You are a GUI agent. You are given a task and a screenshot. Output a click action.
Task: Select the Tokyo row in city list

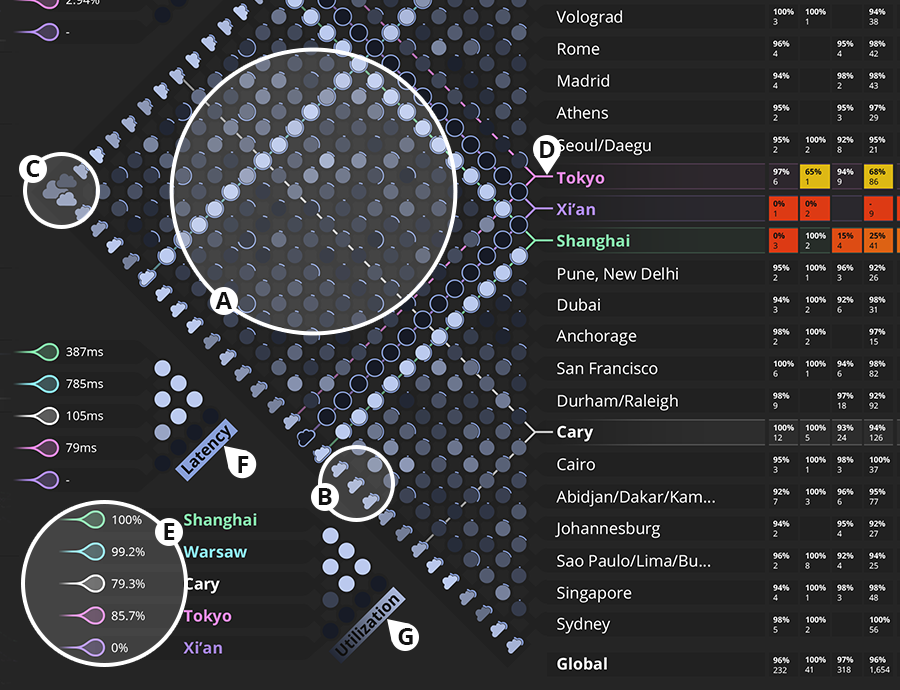pos(580,178)
